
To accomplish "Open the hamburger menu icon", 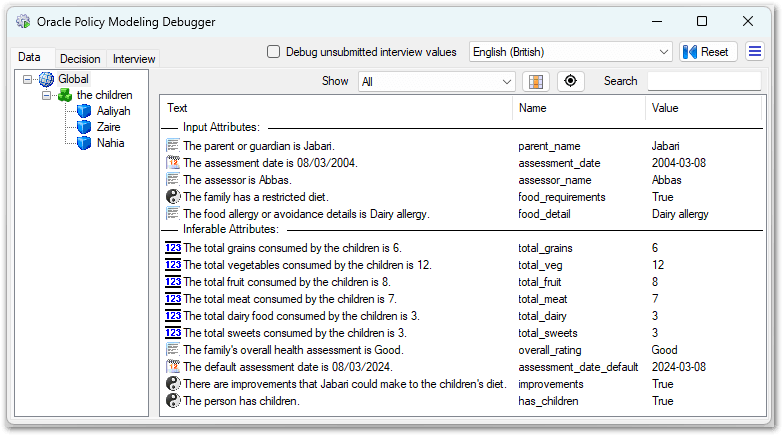I will point(755,51).
